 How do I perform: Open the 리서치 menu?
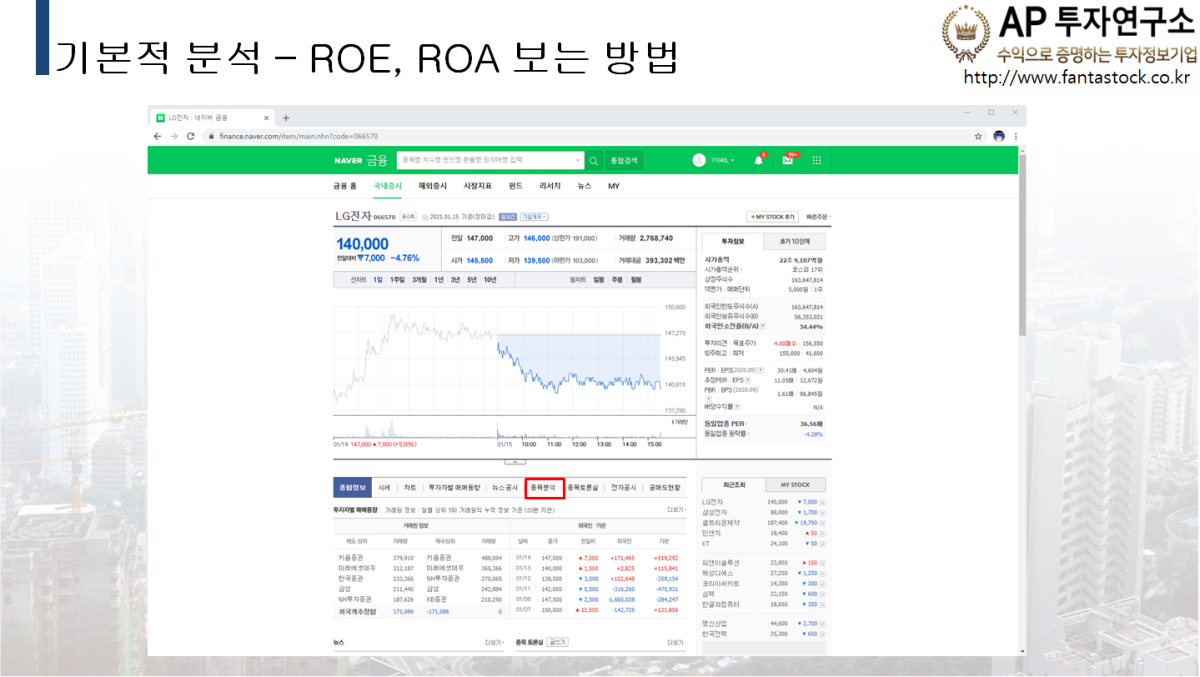550,186
